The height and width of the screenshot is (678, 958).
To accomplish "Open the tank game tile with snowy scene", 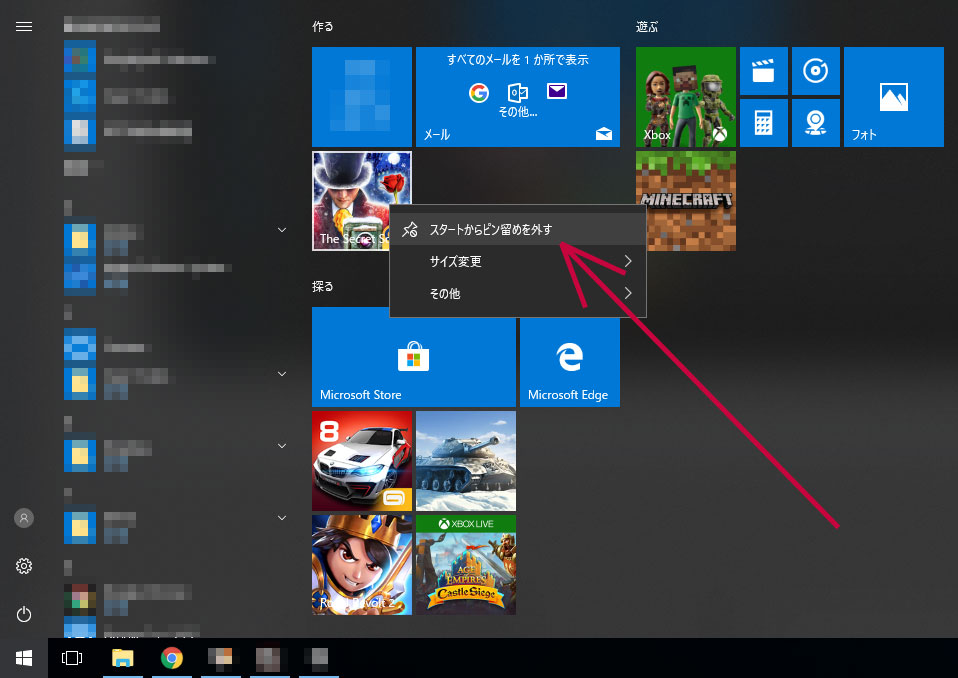I will (x=466, y=461).
